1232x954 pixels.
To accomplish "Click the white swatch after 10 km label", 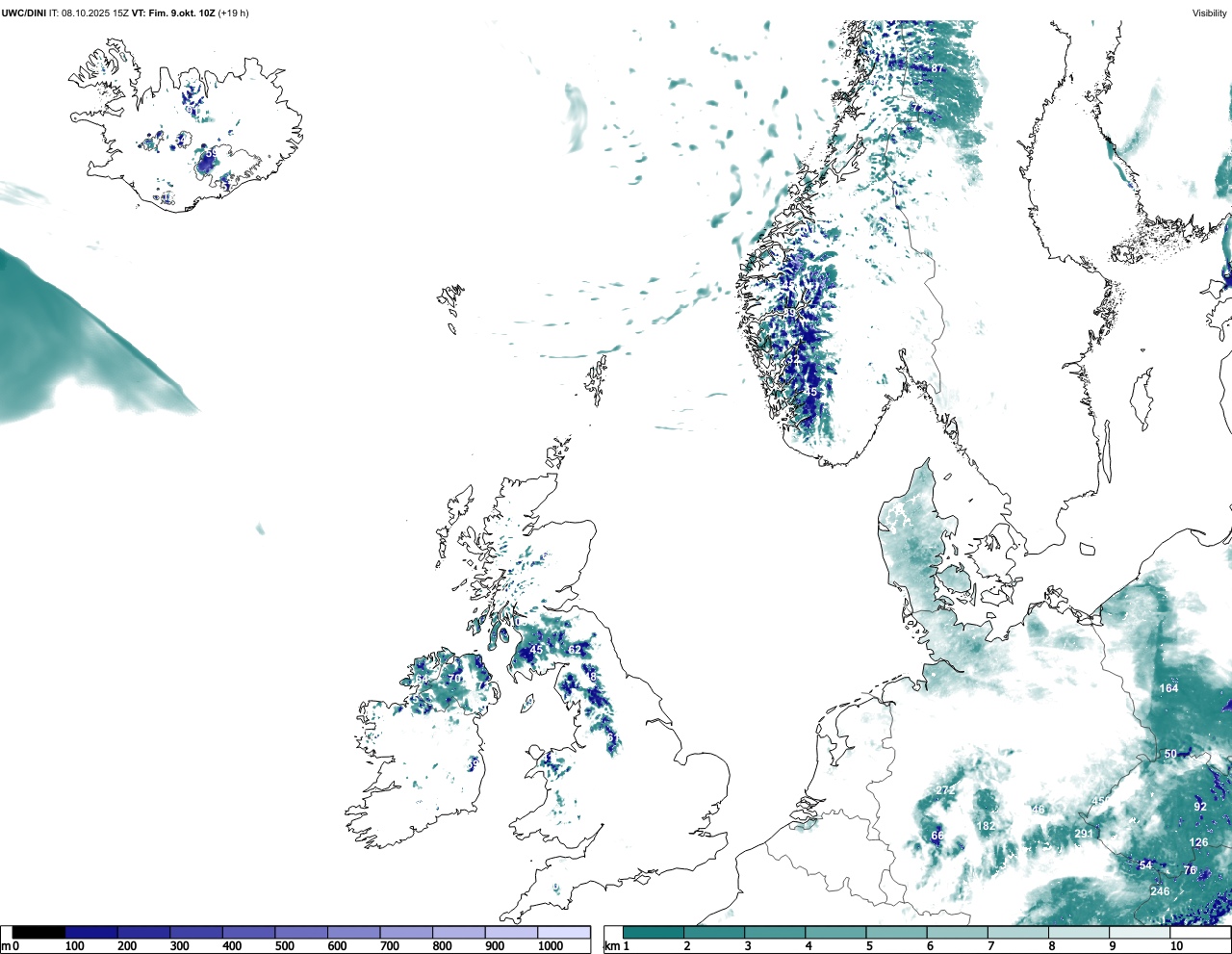I will pyautogui.click(x=1199, y=932).
